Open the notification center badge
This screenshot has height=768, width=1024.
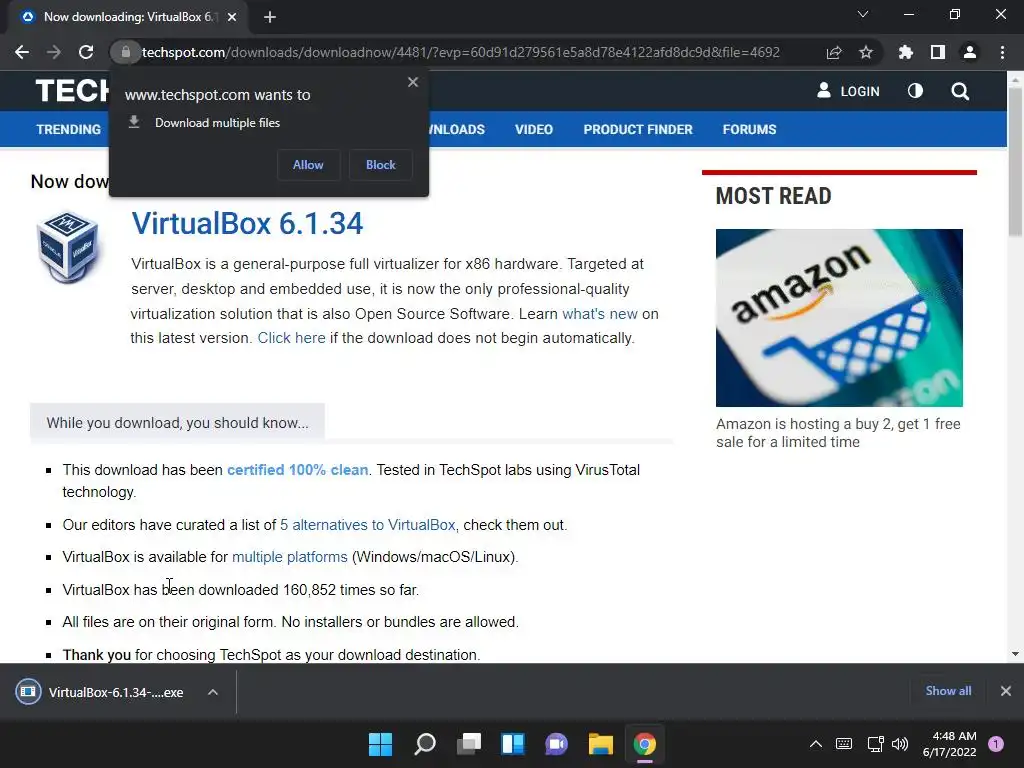tap(996, 744)
